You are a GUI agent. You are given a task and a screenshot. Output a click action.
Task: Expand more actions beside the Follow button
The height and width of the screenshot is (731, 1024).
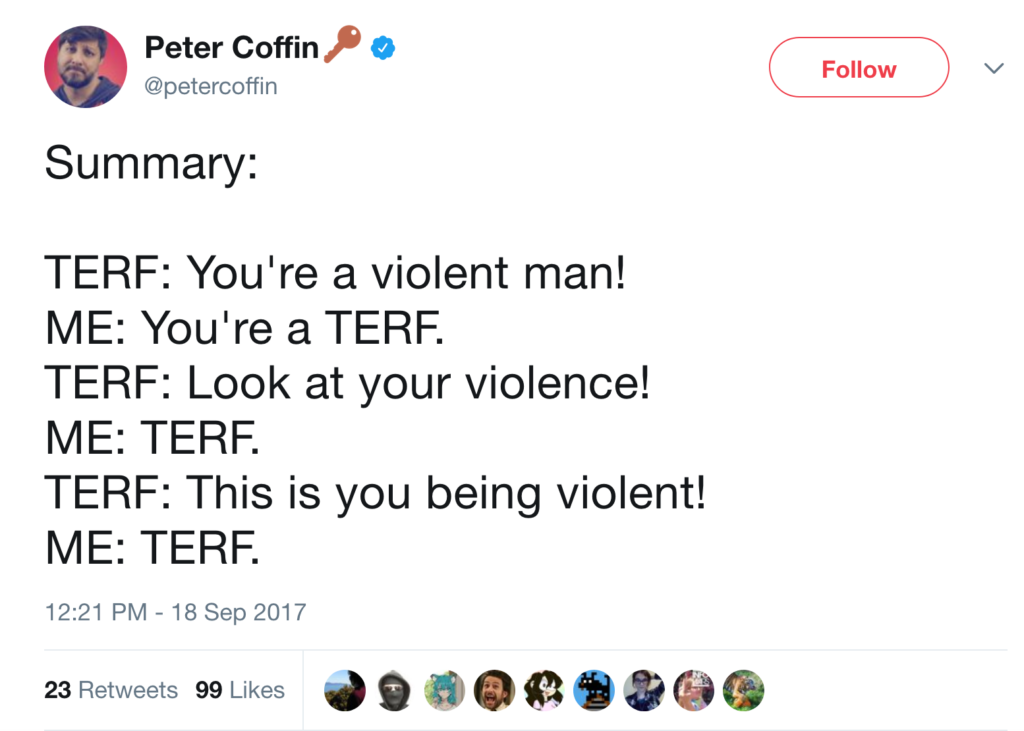point(993,67)
